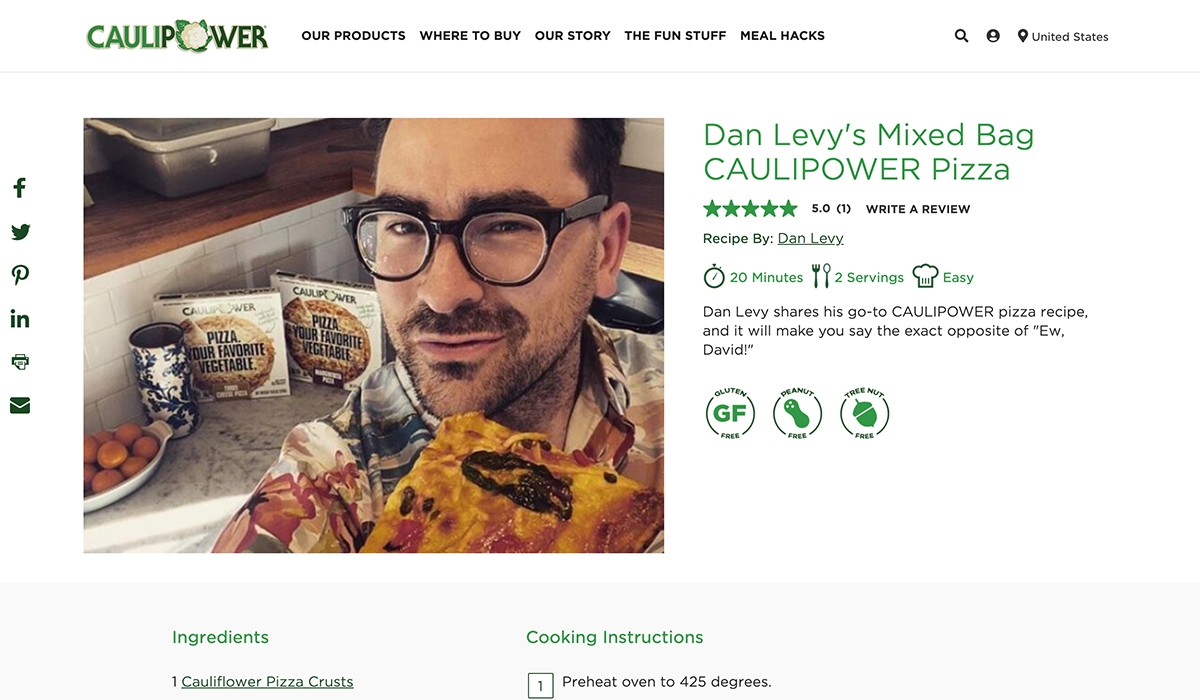The image size is (1200, 700).
Task: Click the CAULIPOWER logo
Action: (x=177, y=36)
